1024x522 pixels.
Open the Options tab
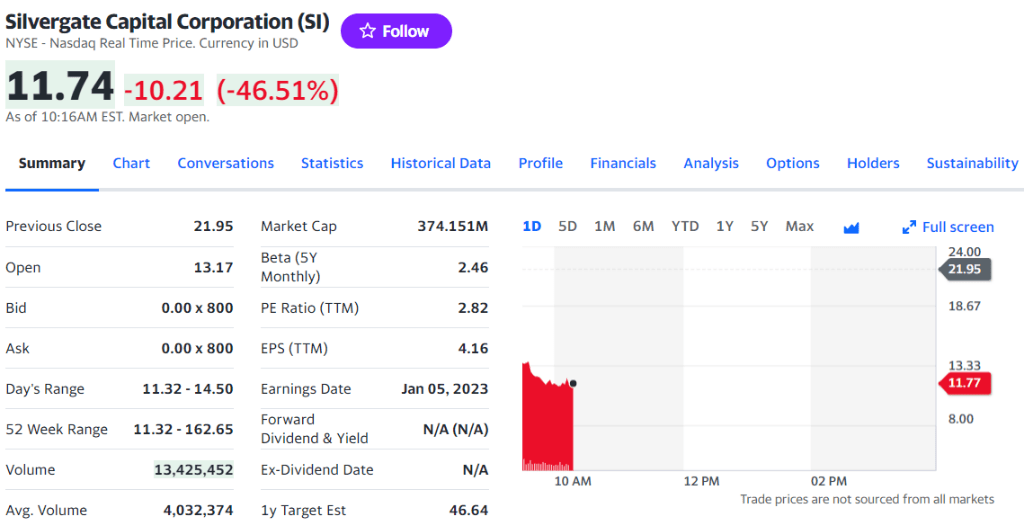click(x=792, y=163)
